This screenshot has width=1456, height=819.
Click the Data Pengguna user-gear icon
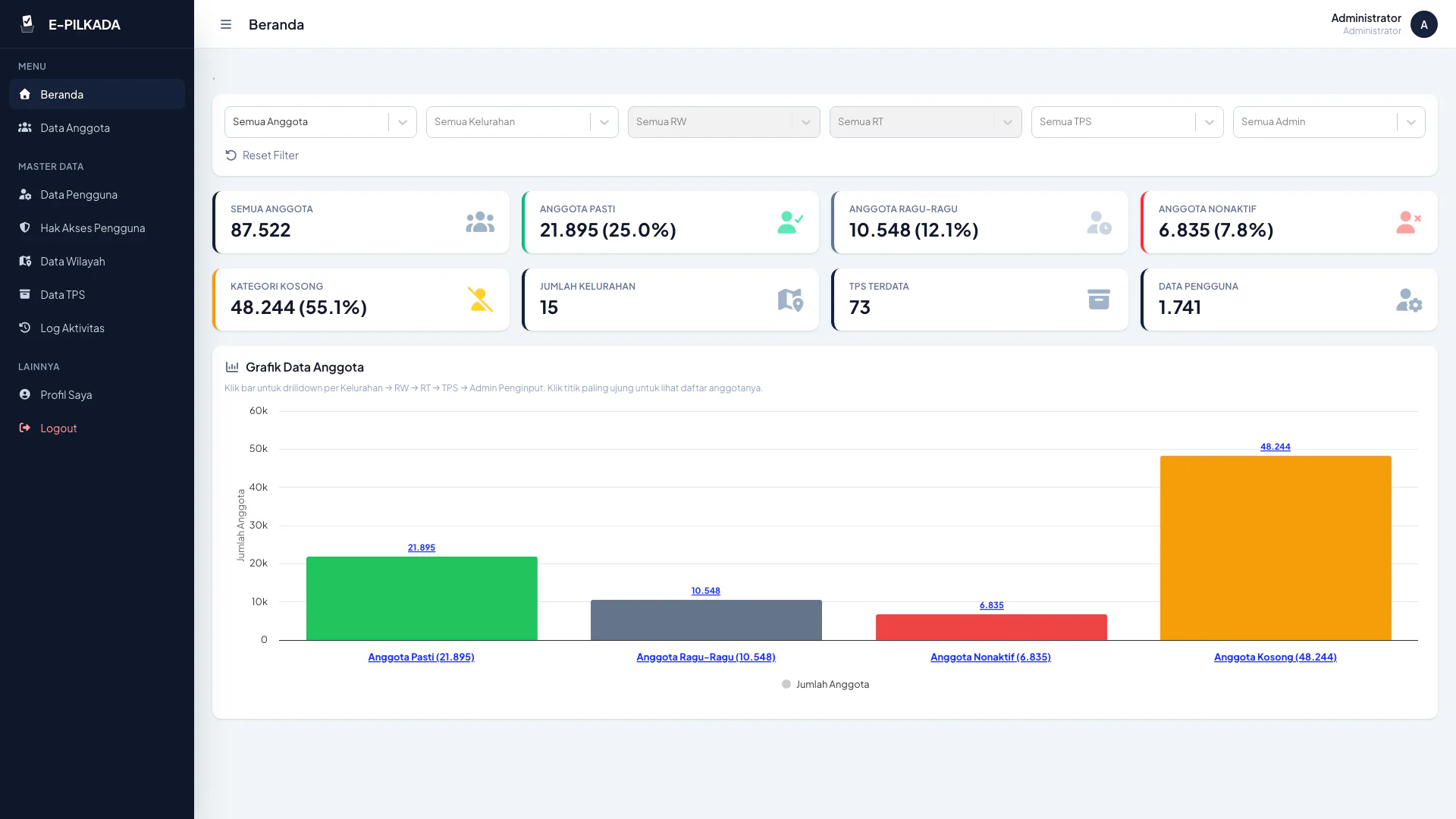point(1408,300)
